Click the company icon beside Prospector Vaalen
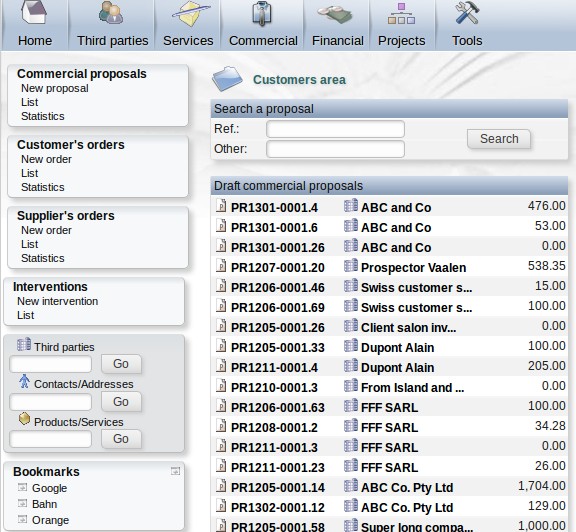 [351, 265]
